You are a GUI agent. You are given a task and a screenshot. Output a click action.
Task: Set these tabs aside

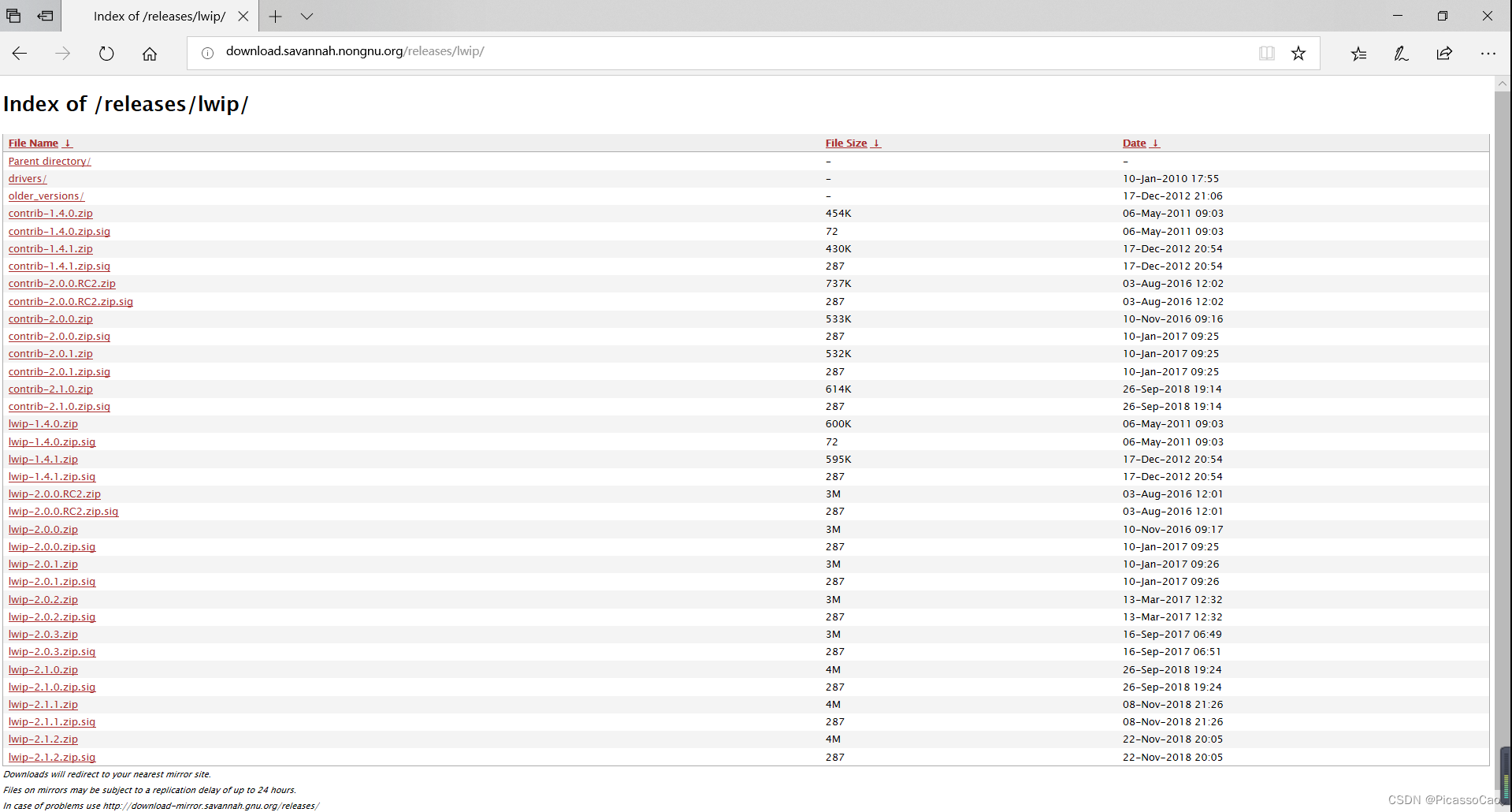(46, 16)
